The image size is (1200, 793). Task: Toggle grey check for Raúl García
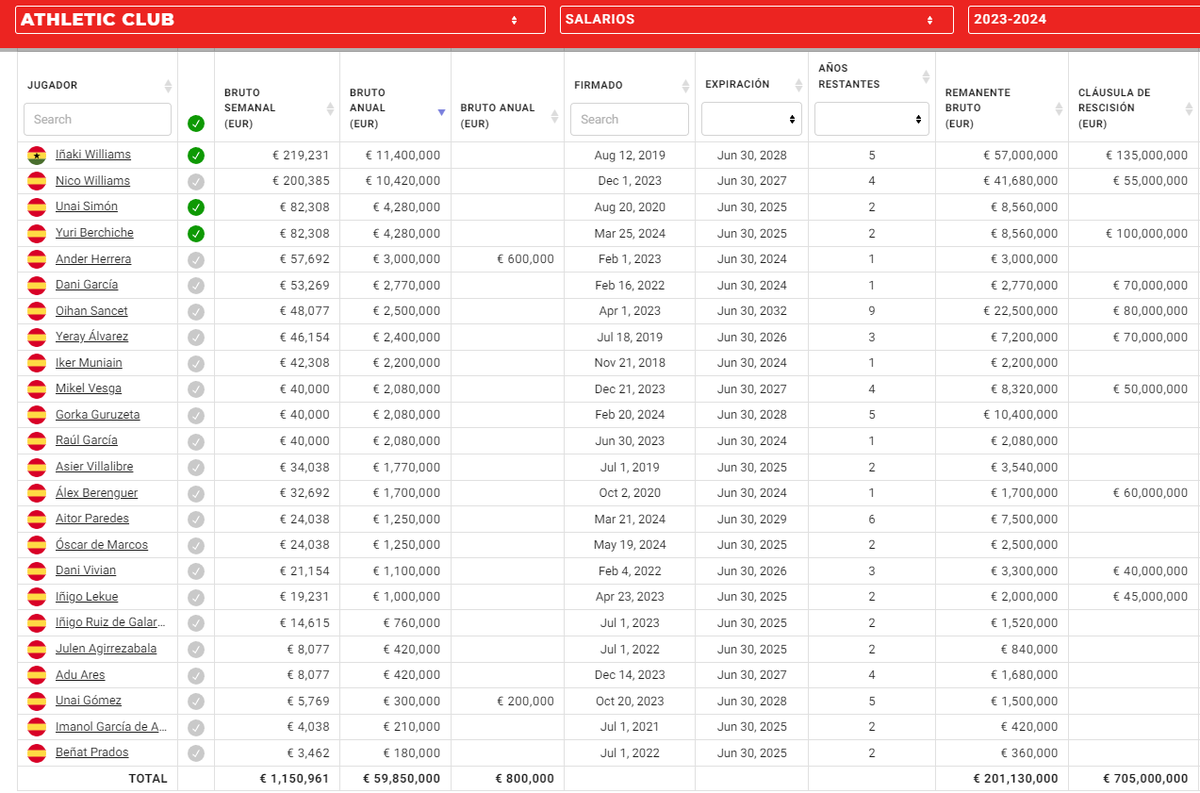coord(196,441)
